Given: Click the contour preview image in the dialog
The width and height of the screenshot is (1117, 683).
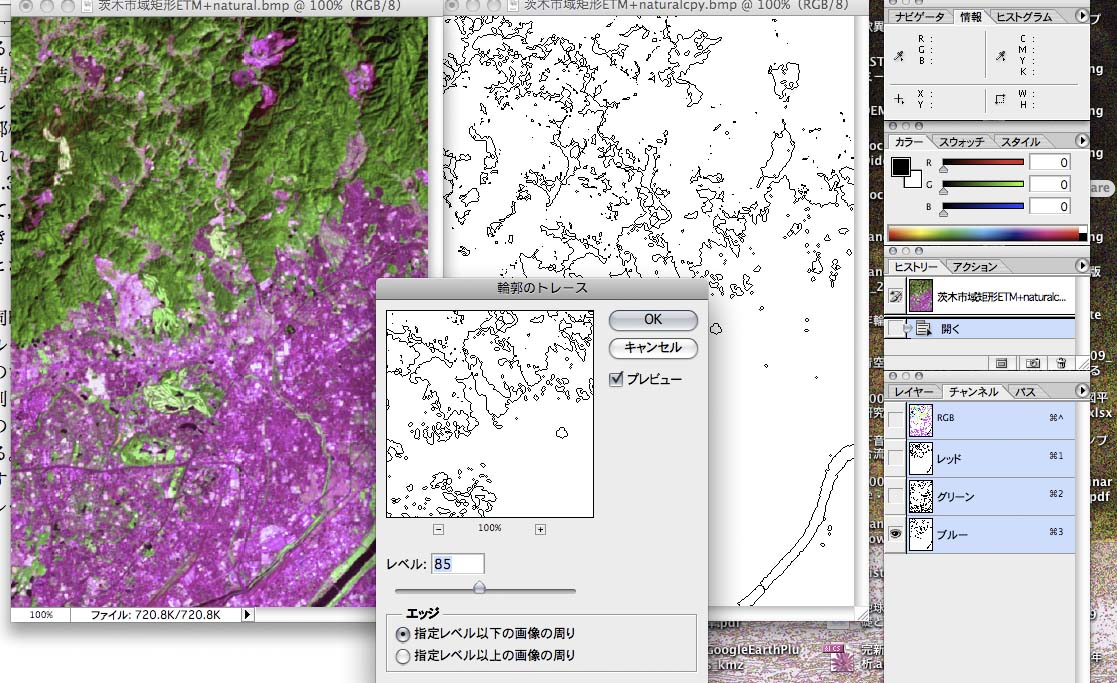Looking at the screenshot, I should coord(489,414).
